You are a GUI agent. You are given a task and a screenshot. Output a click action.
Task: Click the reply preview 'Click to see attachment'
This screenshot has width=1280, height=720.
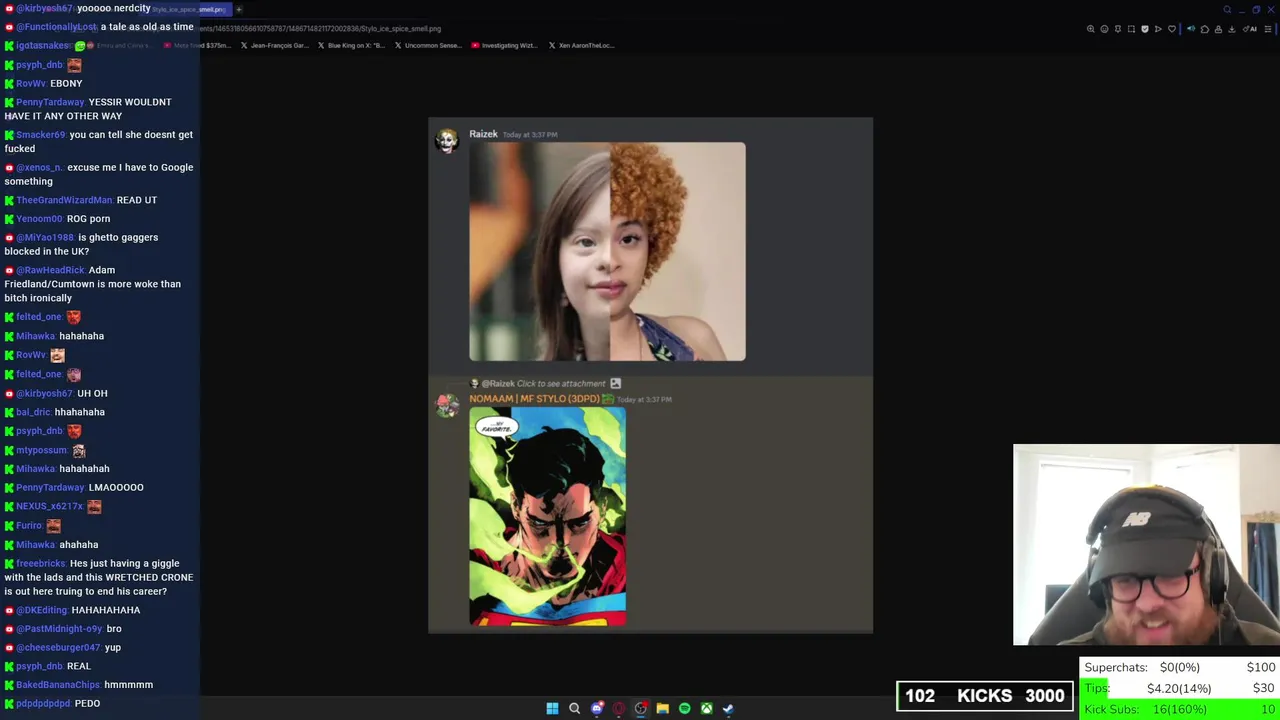pyautogui.click(x=561, y=383)
